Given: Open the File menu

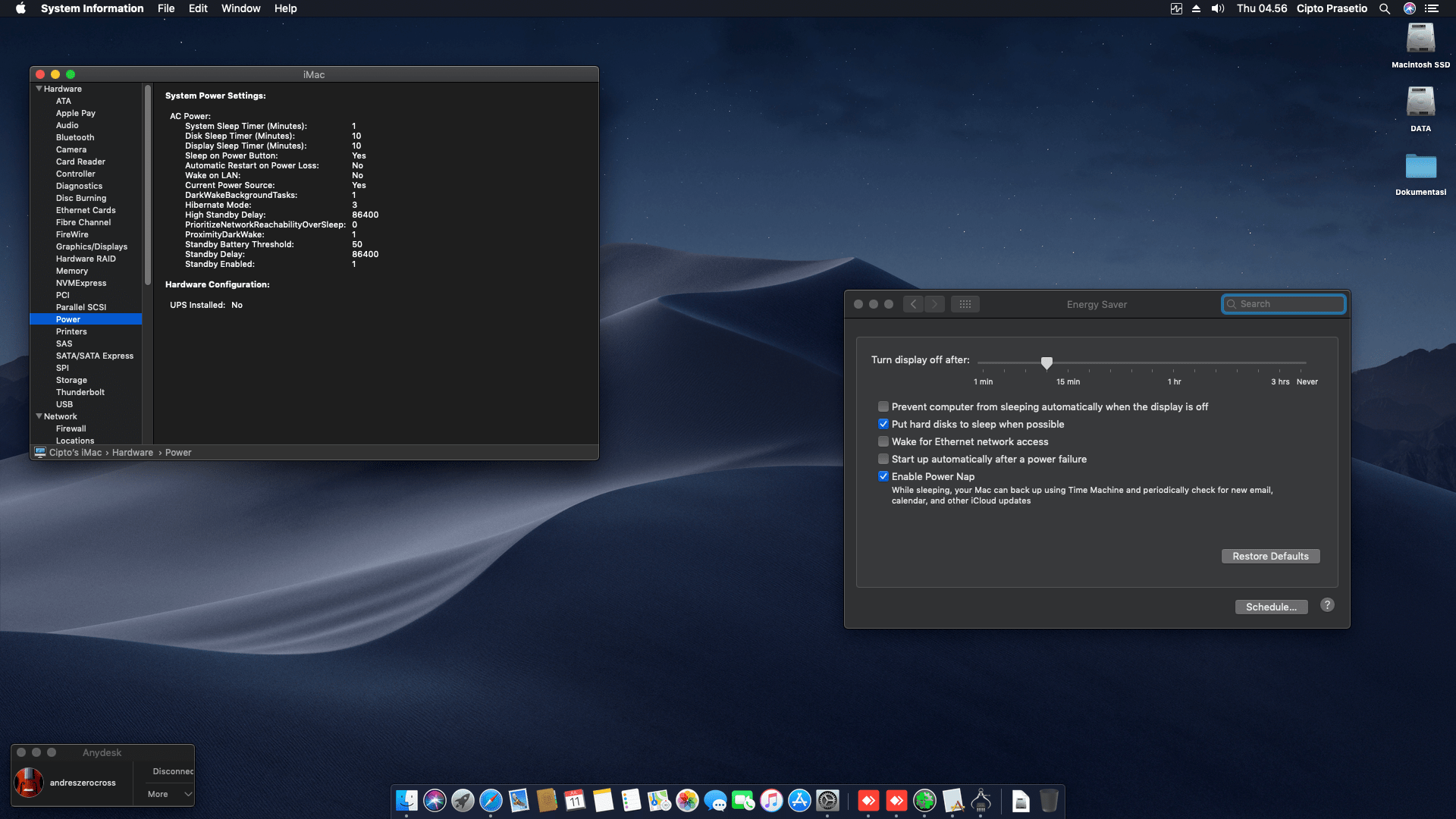Looking at the screenshot, I should coord(166,8).
